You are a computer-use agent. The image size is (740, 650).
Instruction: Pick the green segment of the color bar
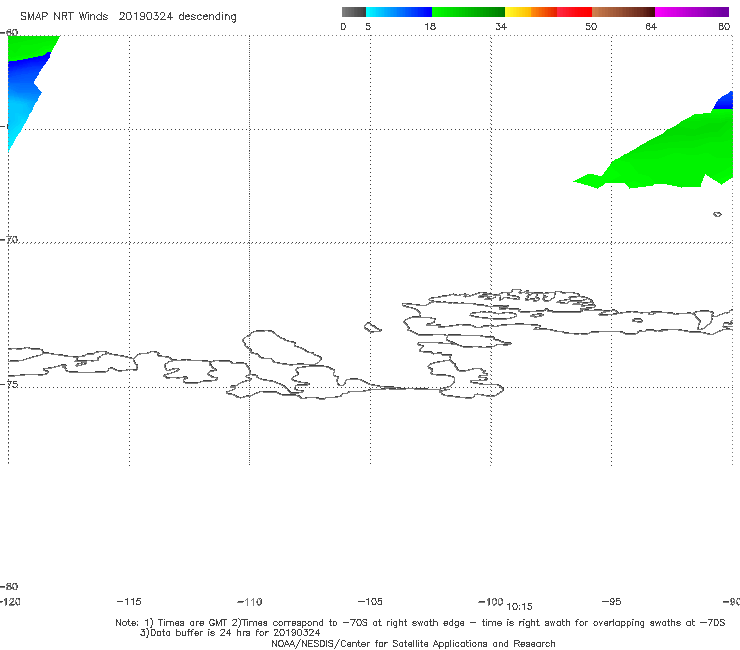click(x=468, y=12)
